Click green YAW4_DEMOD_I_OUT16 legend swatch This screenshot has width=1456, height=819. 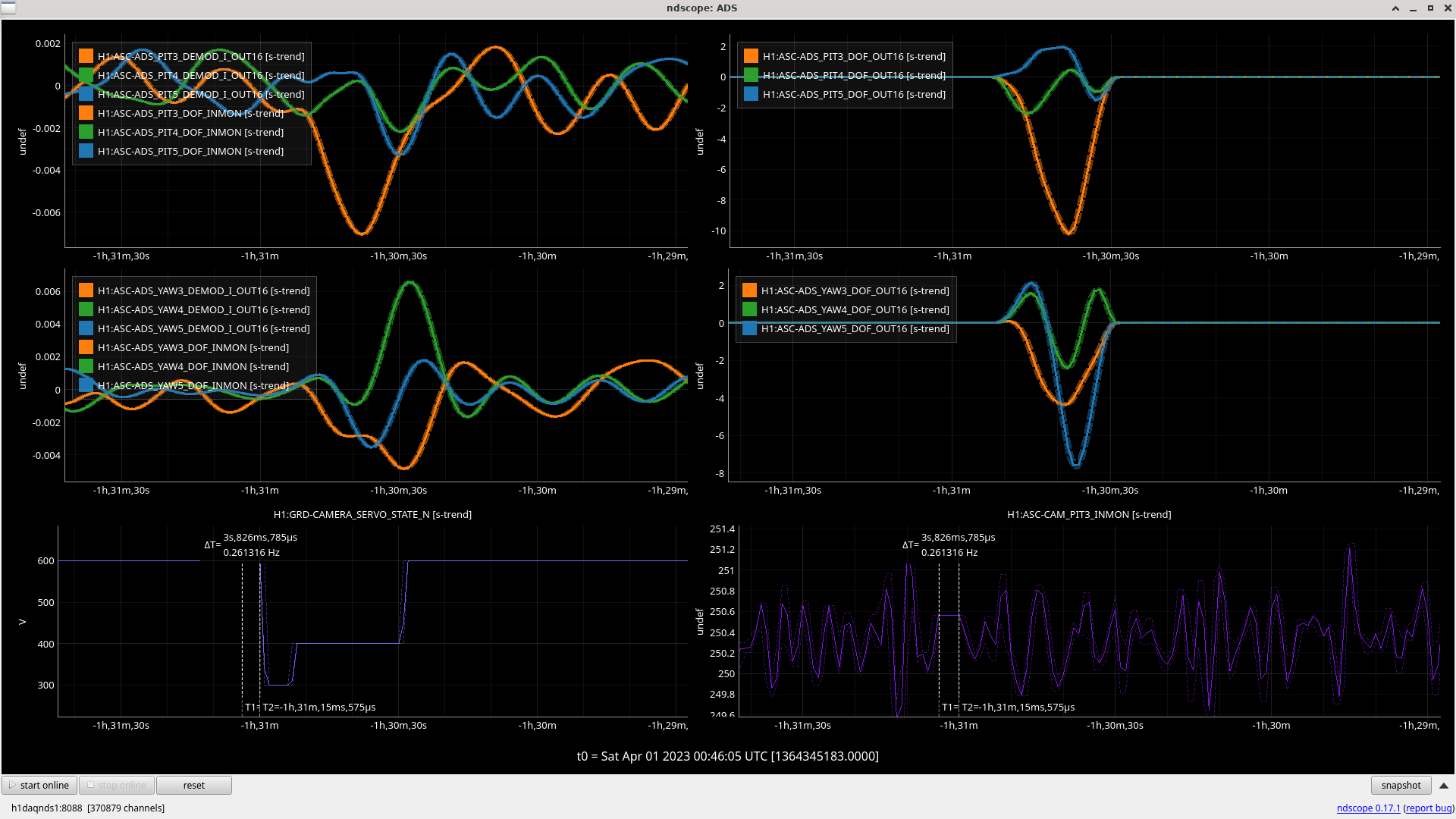click(86, 309)
